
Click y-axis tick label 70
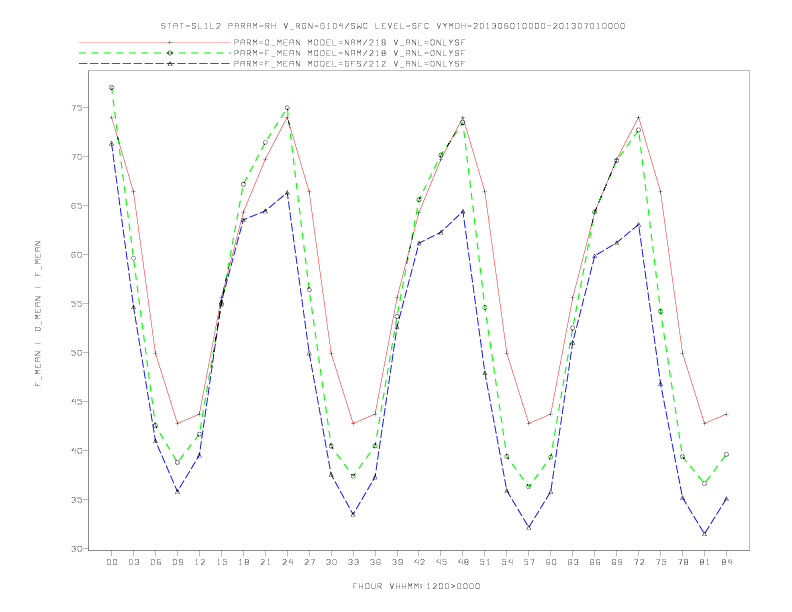[x=78, y=157]
